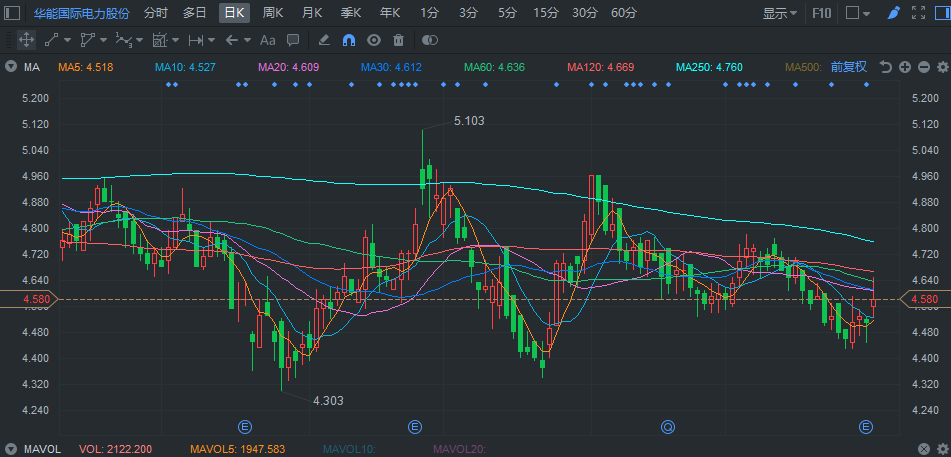The height and width of the screenshot is (457, 951).
Task: Open the window layout square dropdown
Action: point(858,13)
